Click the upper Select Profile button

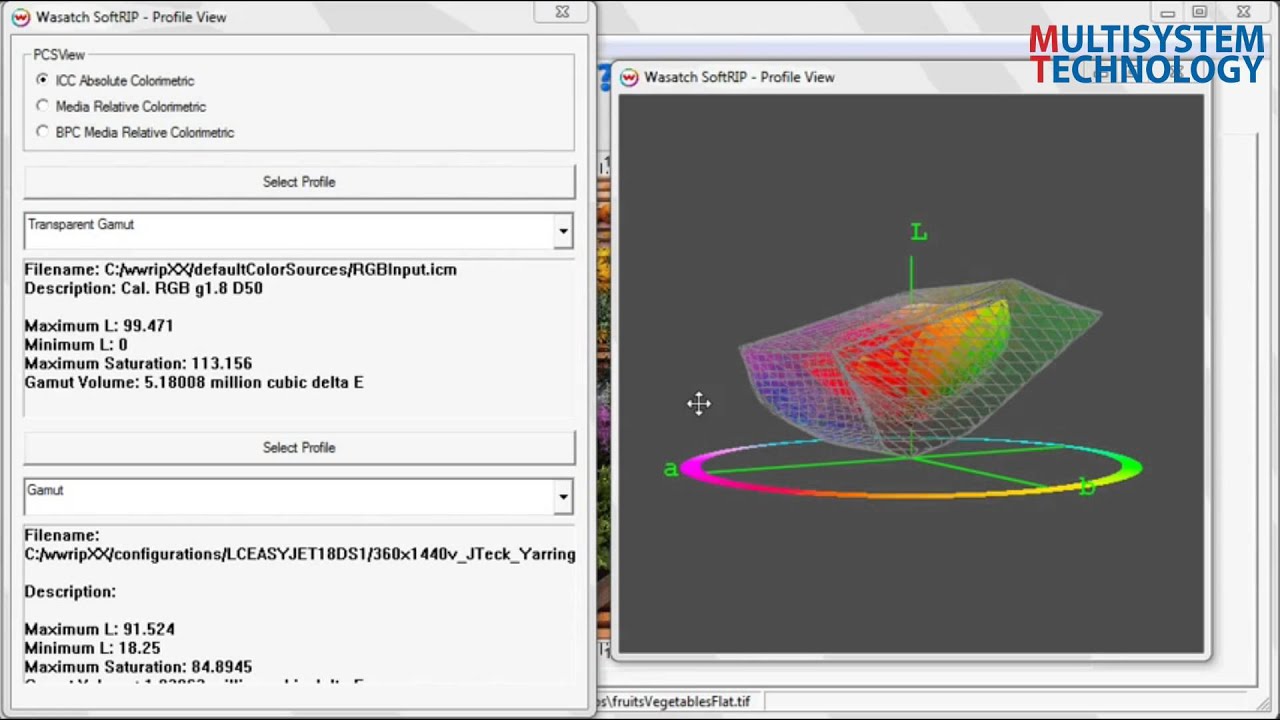pos(299,182)
